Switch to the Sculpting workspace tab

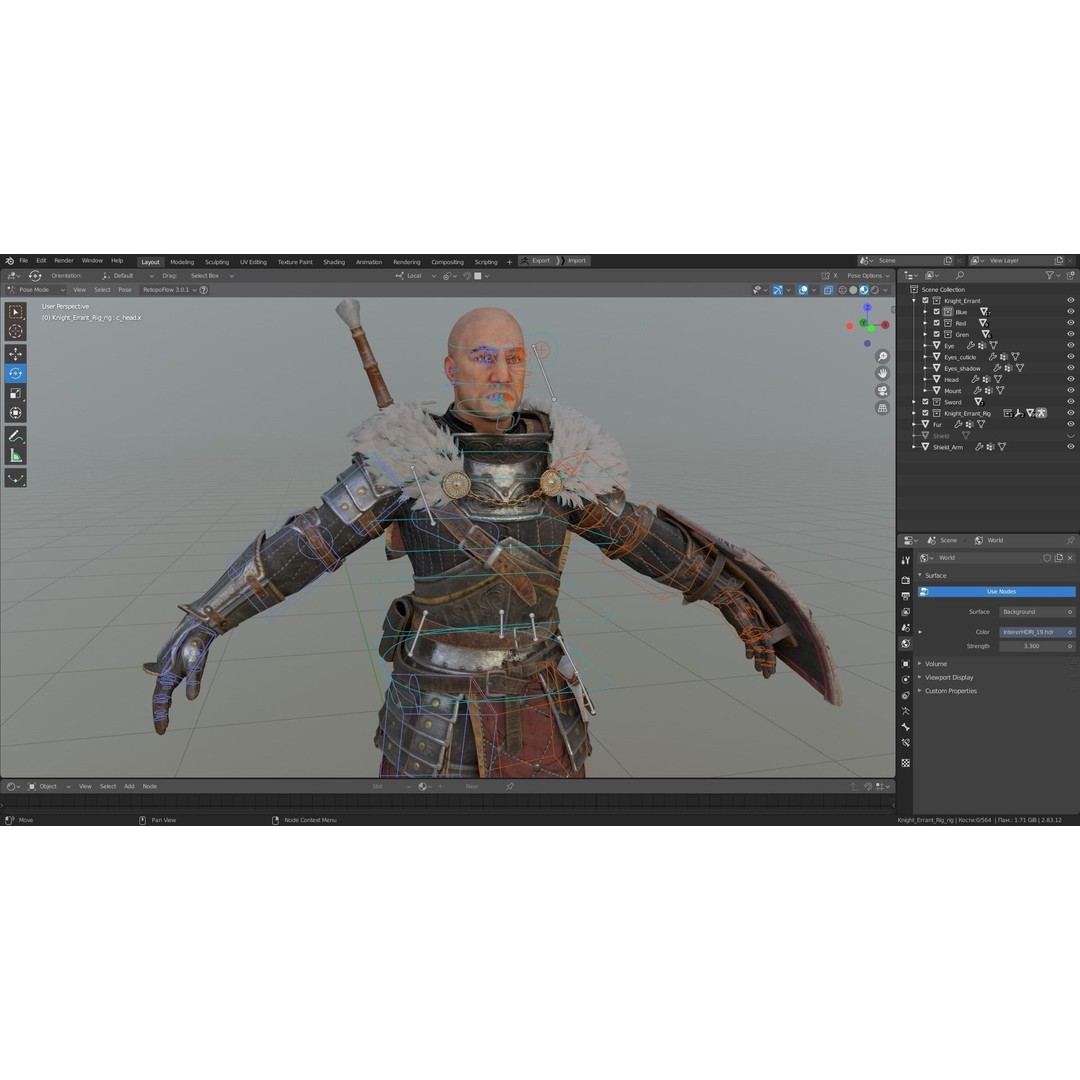tap(217, 262)
